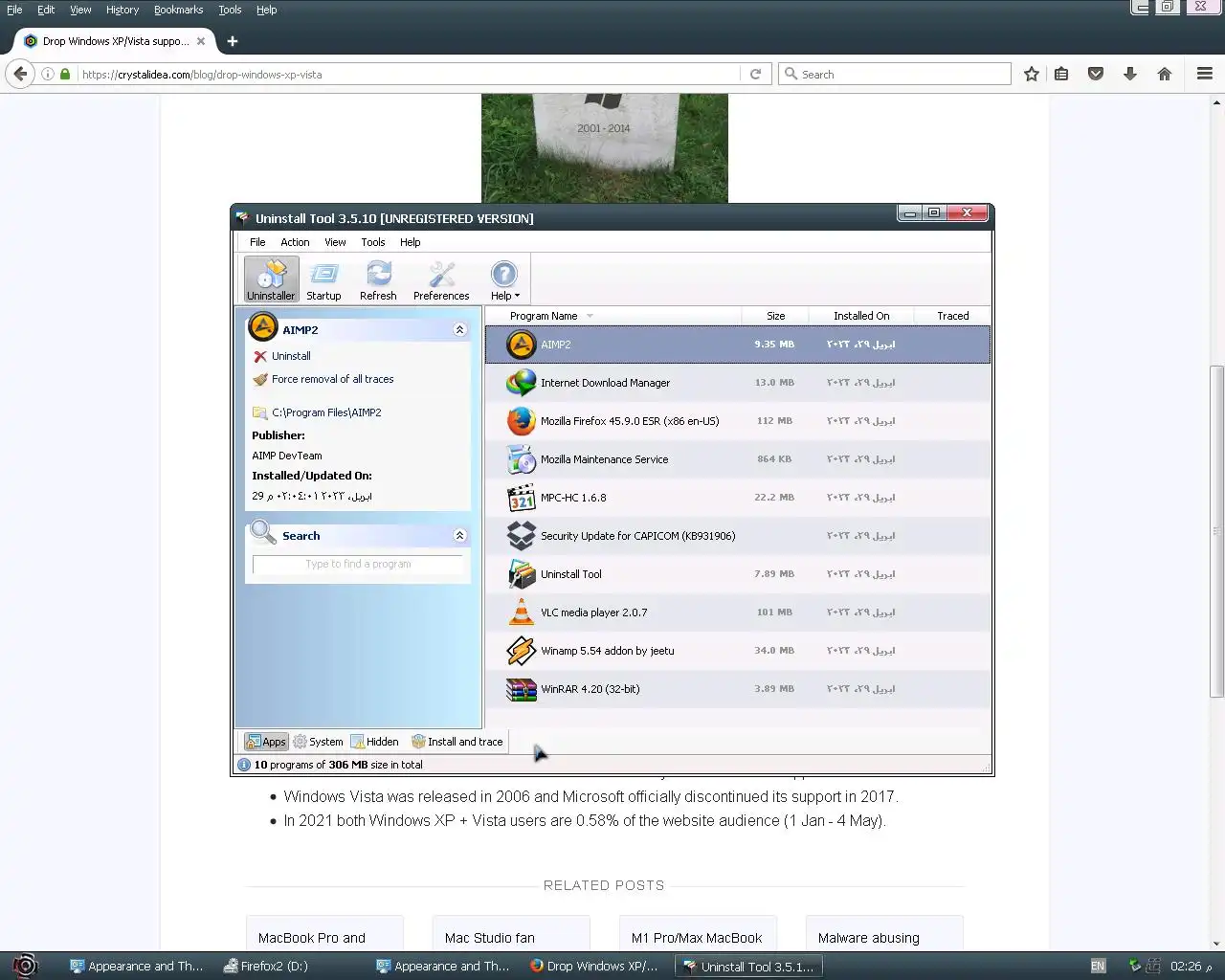Image resolution: width=1225 pixels, height=980 pixels.
Task: Open Preferences from the toolbar
Action: pos(441,279)
